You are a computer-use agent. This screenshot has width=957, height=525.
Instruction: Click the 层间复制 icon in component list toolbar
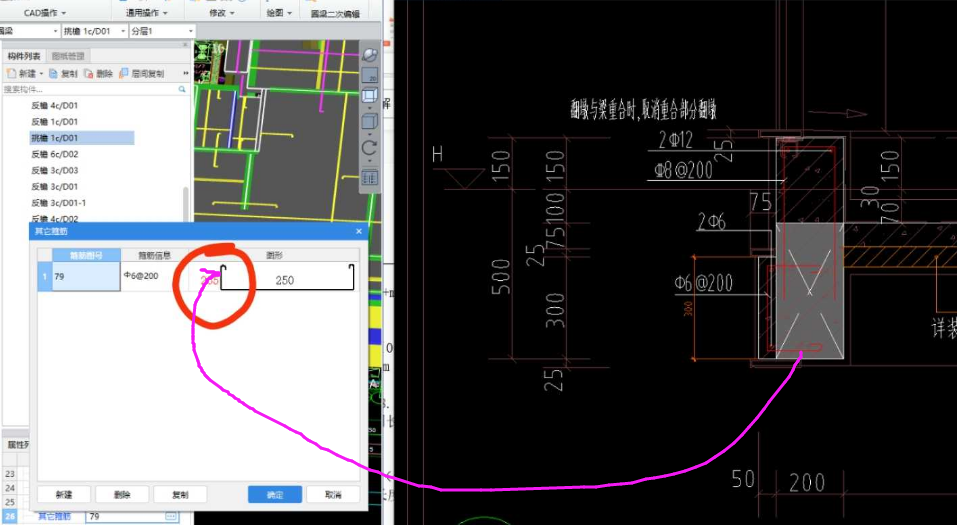tap(123, 73)
